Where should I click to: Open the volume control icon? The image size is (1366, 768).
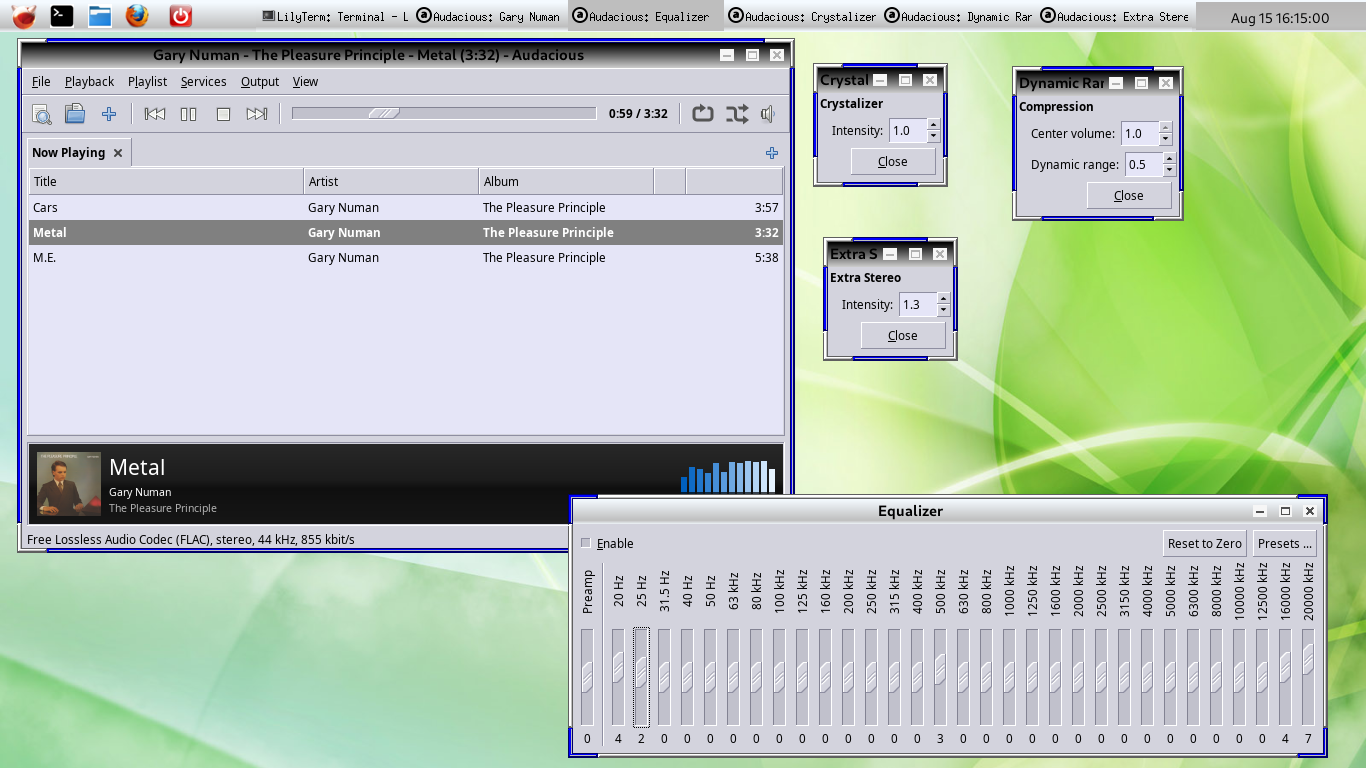pyautogui.click(x=768, y=114)
